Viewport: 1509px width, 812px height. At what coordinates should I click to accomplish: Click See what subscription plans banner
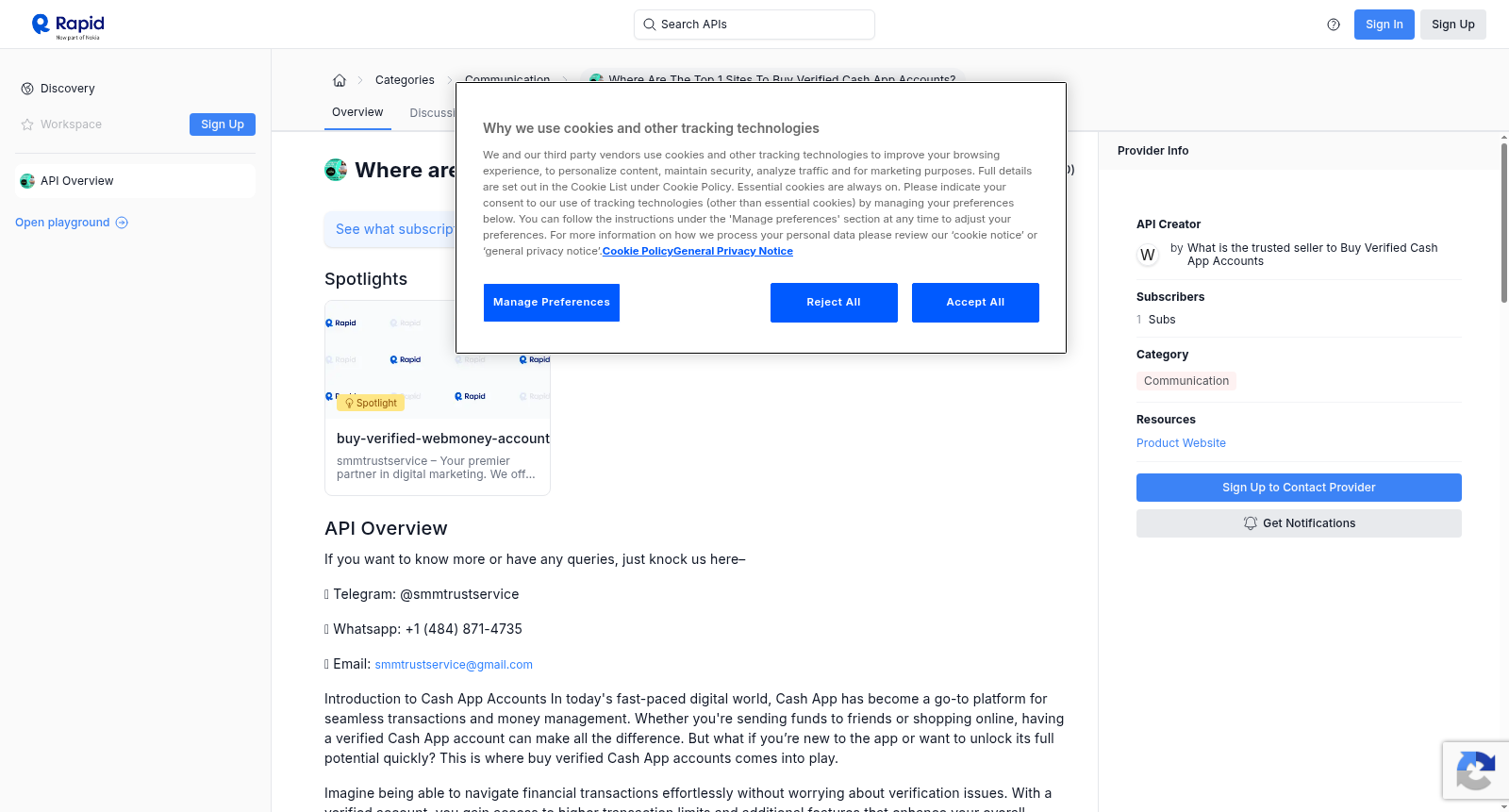click(x=390, y=229)
